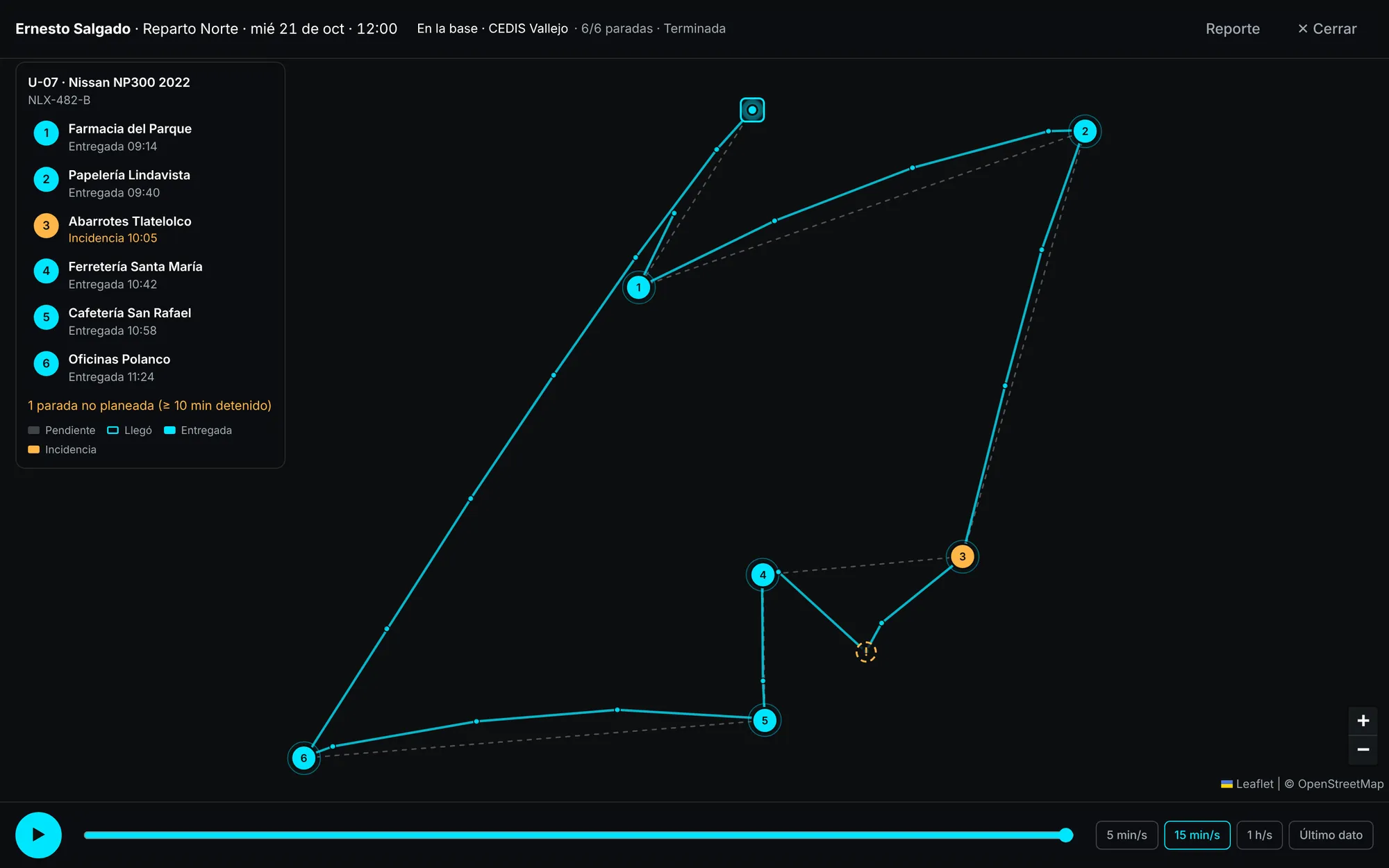The width and height of the screenshot is (1389, 868).
Task: Set playback speed to 1 h/s
Action: 1259,835
